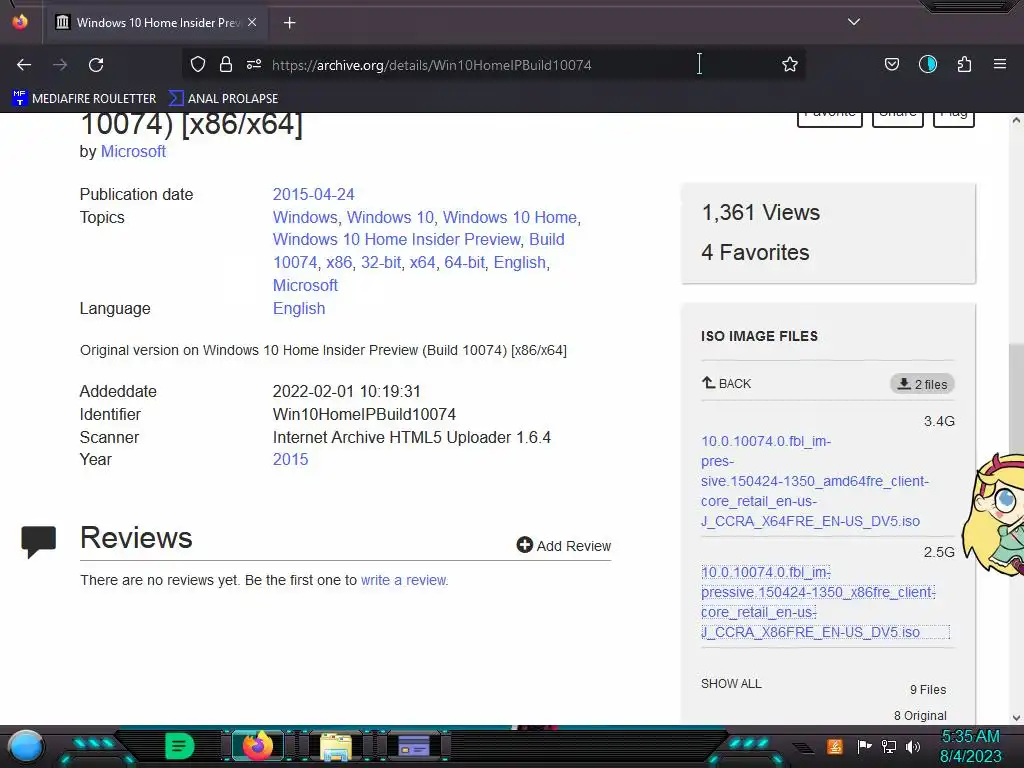The width and height of the screenshot is (1024, 768).
Task: Click the blue half-circle toolbar extension icon
Action: coord(927,64)
